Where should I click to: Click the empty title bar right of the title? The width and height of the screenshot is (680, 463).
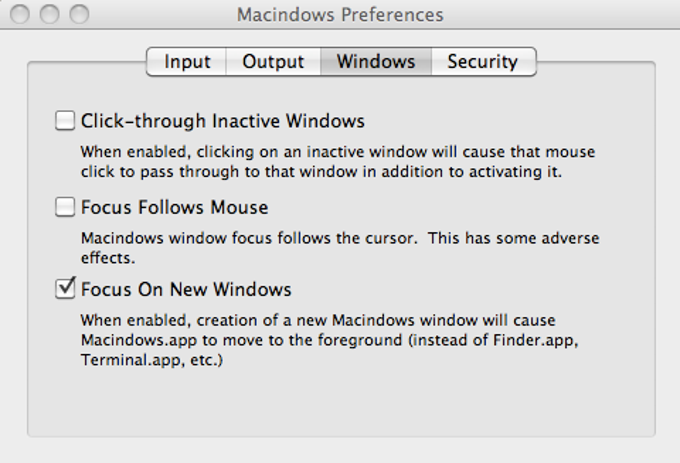click(x=560, y=15)
